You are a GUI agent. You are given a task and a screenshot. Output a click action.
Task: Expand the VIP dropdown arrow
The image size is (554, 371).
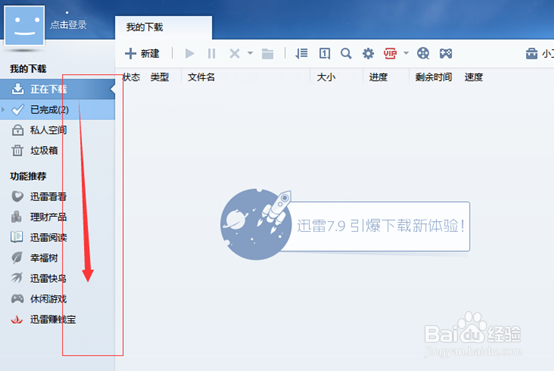tap(406, 53)
